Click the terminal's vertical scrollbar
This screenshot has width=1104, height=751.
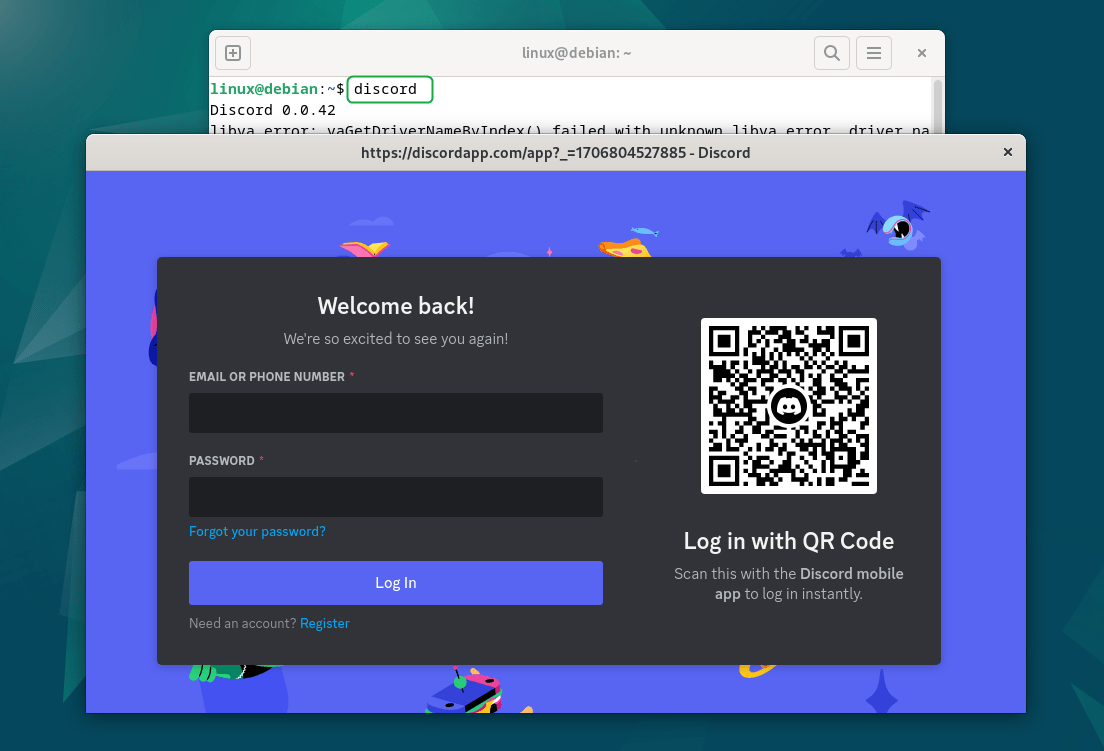[937, 105]
